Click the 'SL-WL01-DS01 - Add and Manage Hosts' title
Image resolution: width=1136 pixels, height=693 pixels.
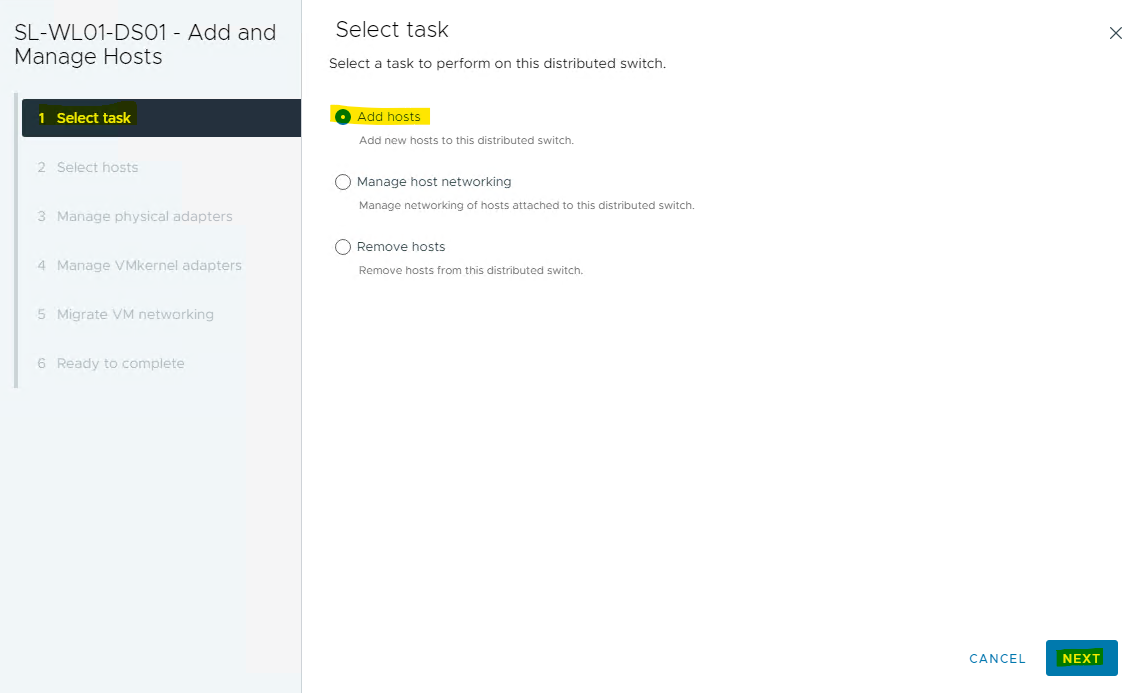[x=145, y=44]
